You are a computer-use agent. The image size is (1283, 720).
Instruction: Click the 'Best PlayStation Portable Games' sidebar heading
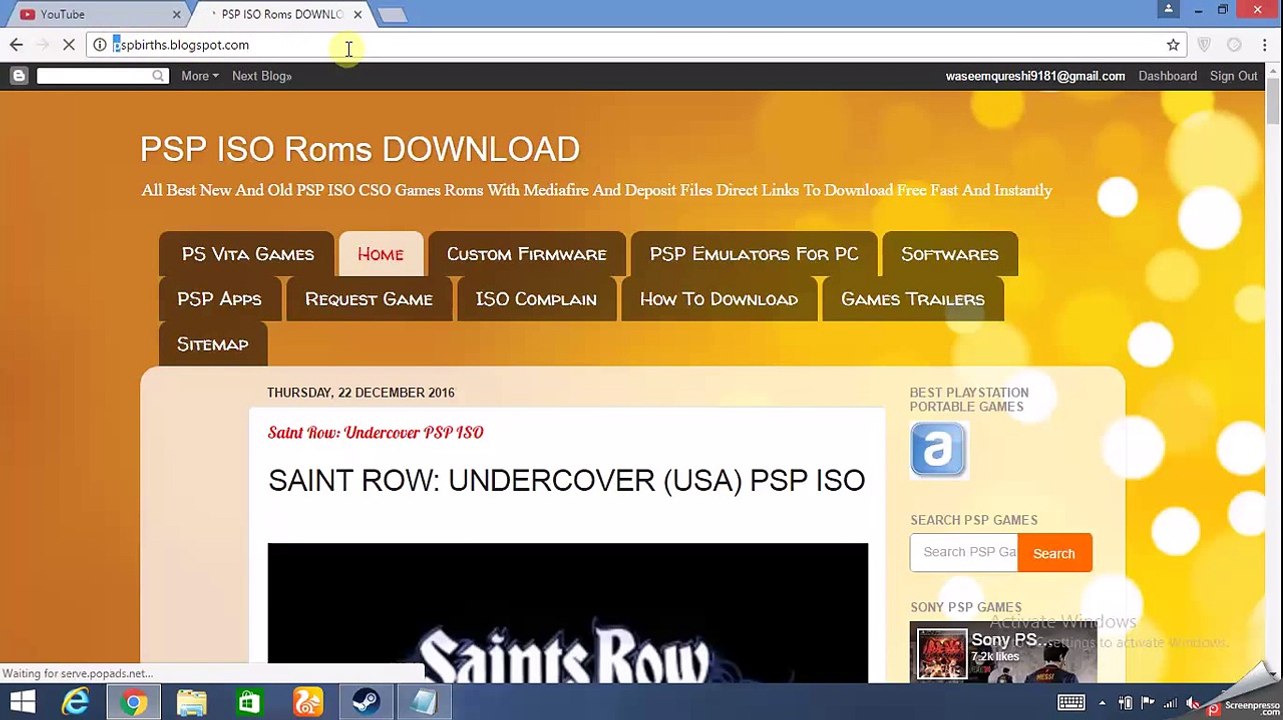click(x=969, y=399)
